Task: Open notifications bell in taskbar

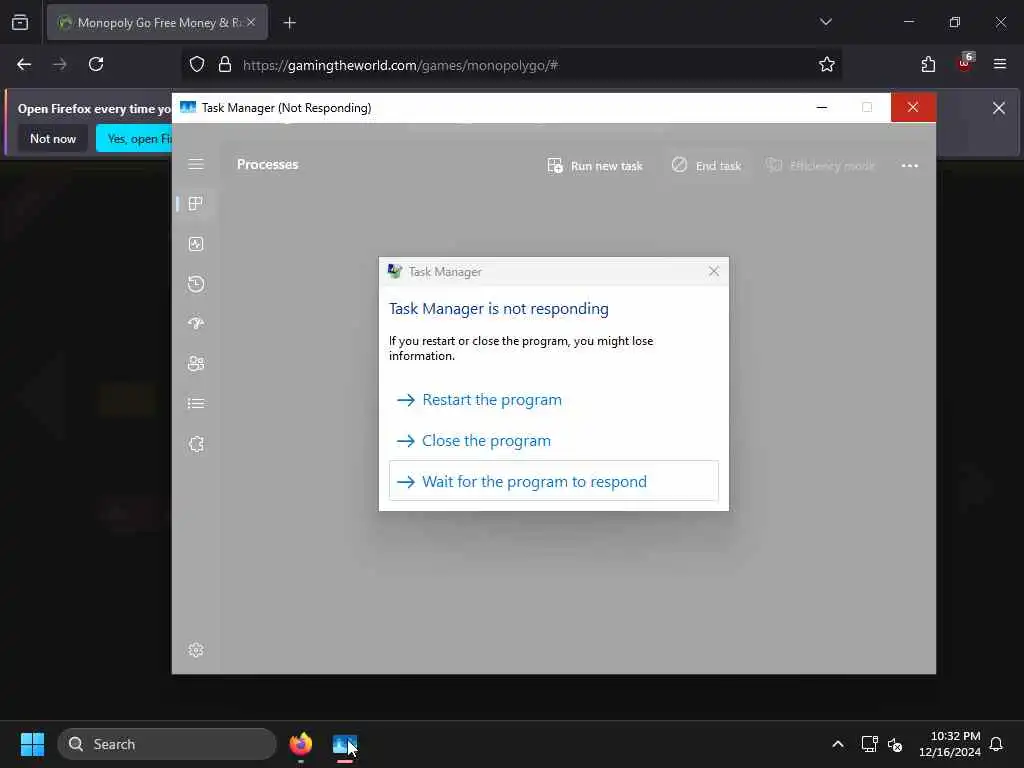Action: 997,744
